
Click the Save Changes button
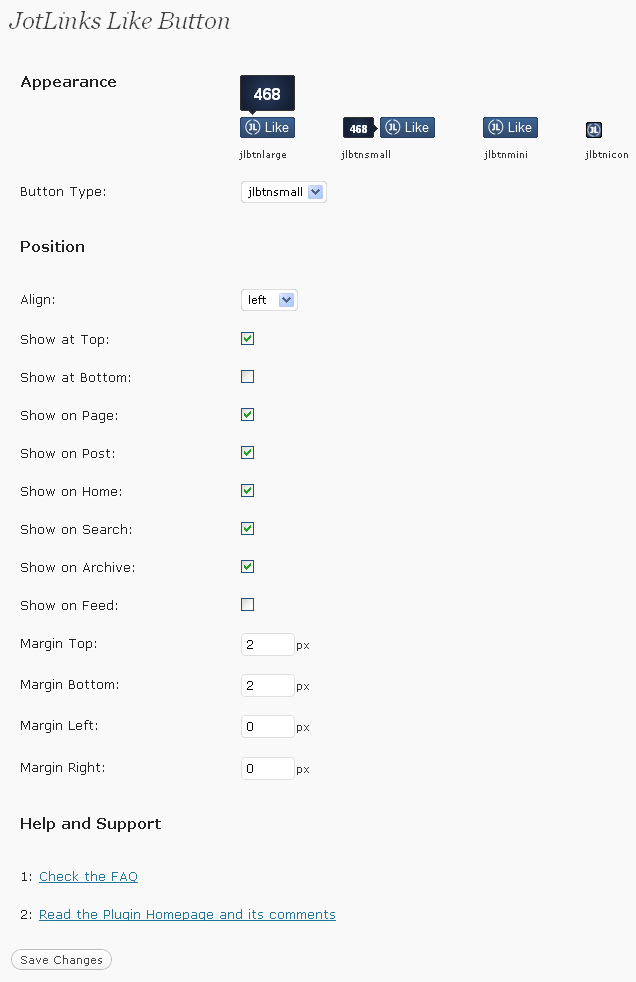[61, 960]
